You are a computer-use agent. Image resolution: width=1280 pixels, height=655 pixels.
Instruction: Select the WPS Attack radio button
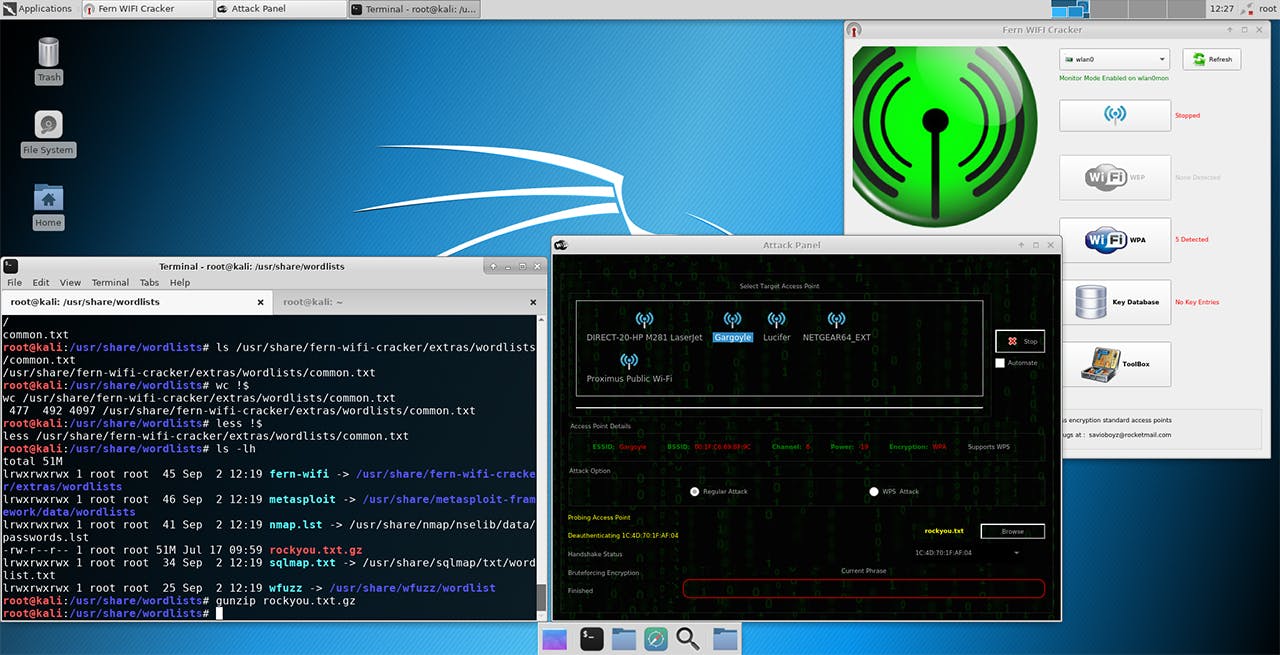(x=874, y=492)
